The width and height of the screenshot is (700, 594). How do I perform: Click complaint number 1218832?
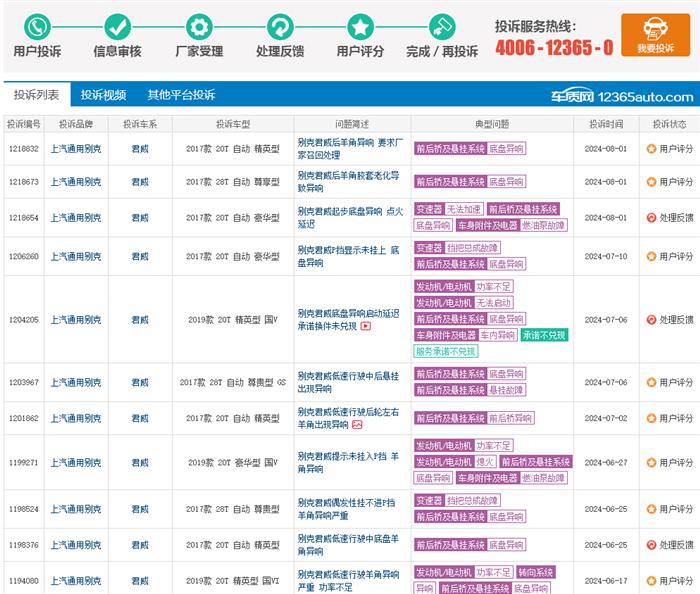pyautogui.click(x=24, y=149)
